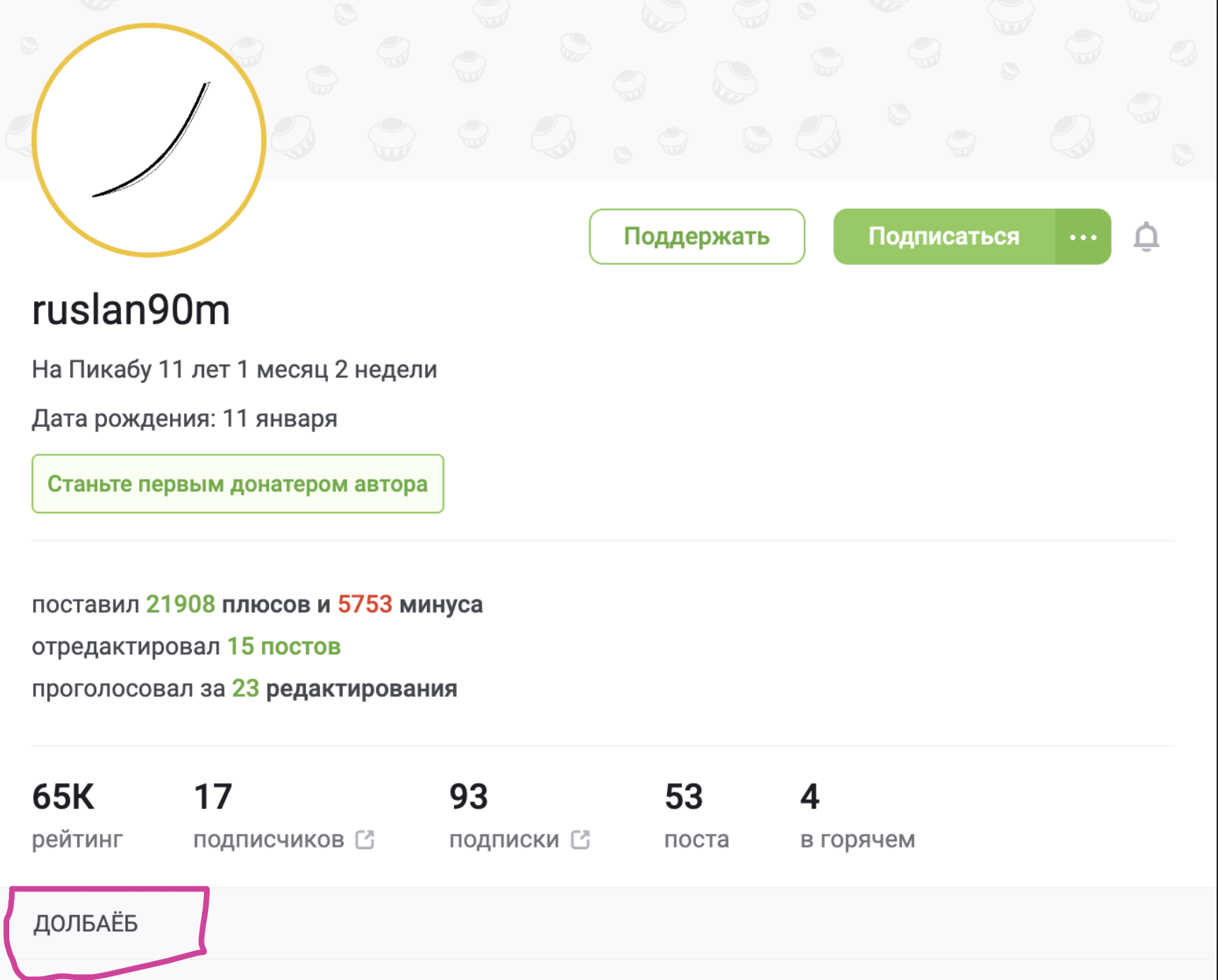Click Станьте первым донатером автора

[237, 484]
